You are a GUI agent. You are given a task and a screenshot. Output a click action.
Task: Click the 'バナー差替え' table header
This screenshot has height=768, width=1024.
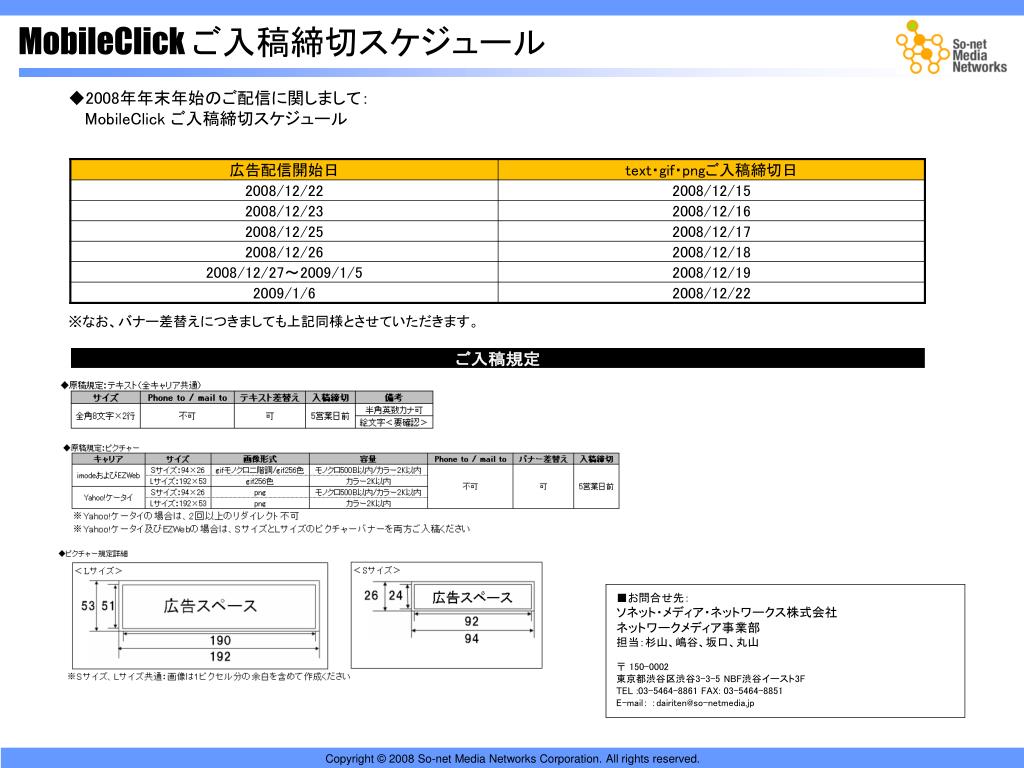[x=543, y=459]
